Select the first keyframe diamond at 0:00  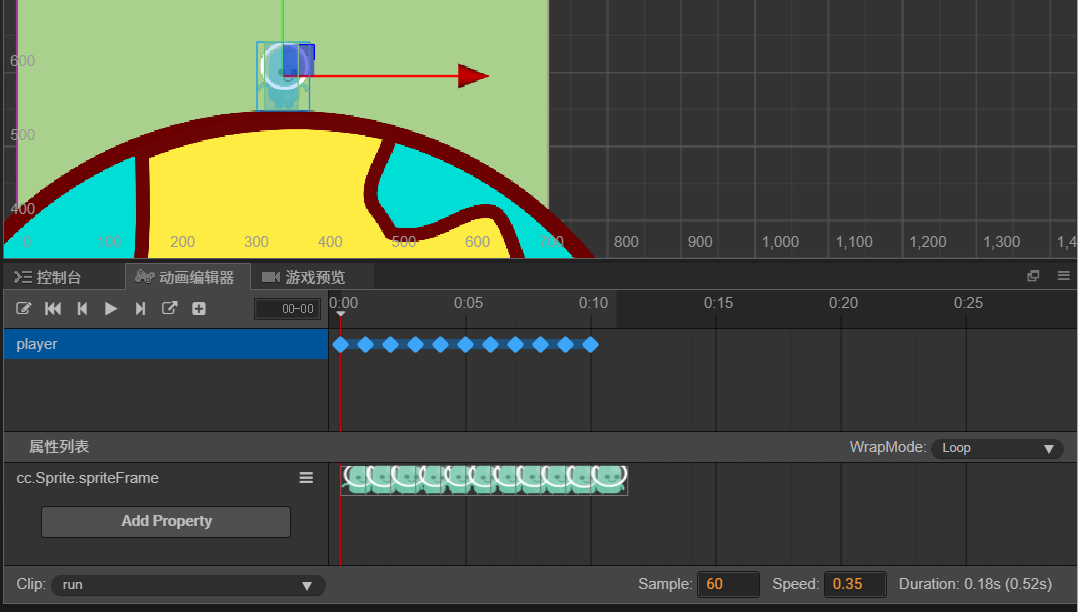pos(340,345)
